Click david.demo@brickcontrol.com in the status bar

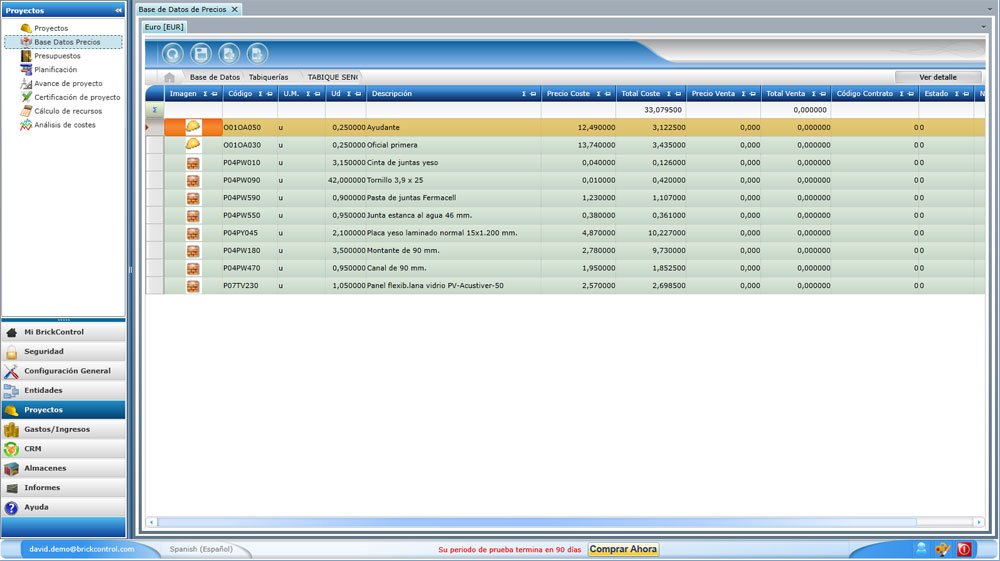(x=82, y=549)
